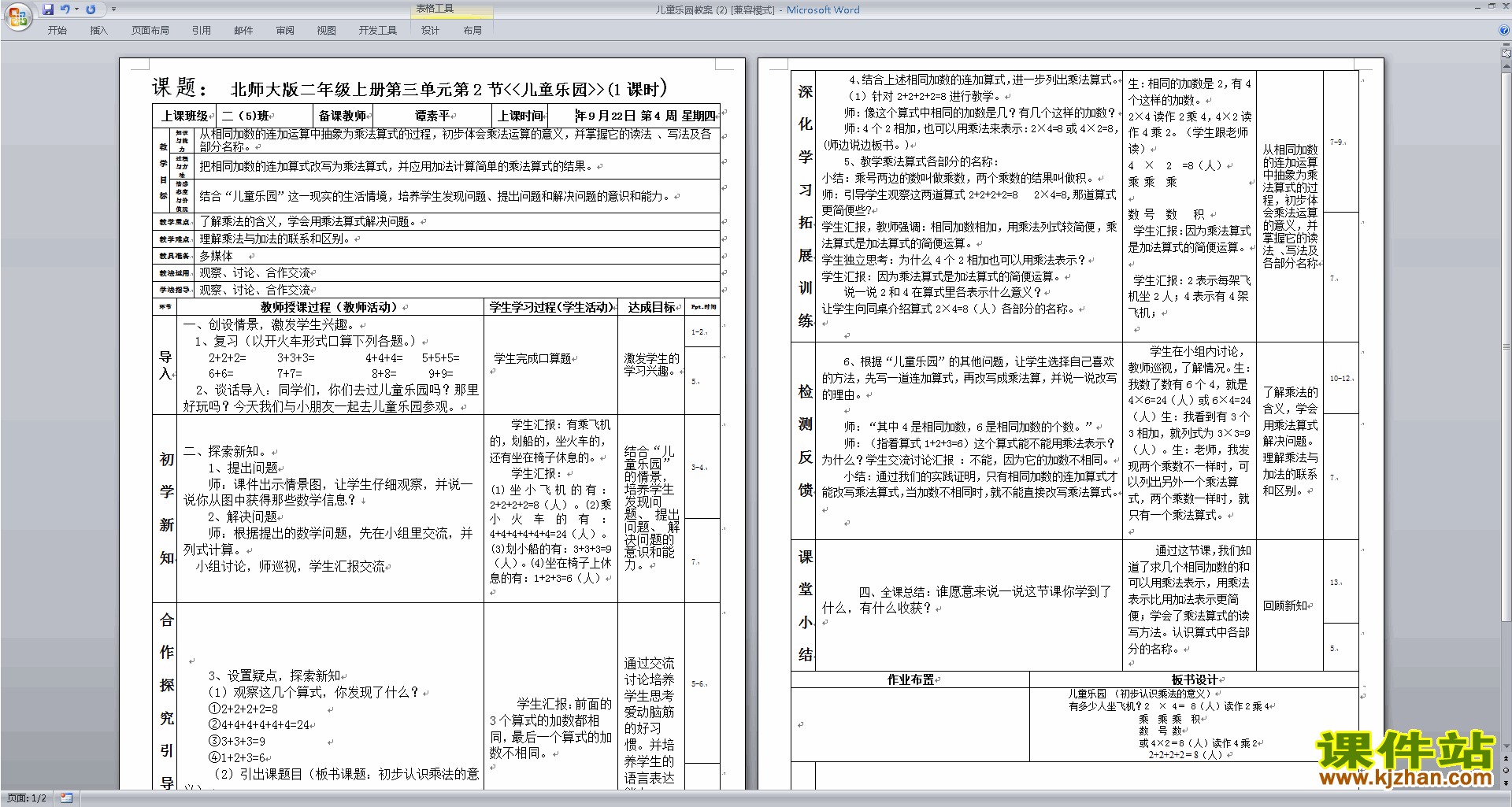Save the document with the floppy icon
This screenshot has height=807, width=1512.
pos(48,9)
